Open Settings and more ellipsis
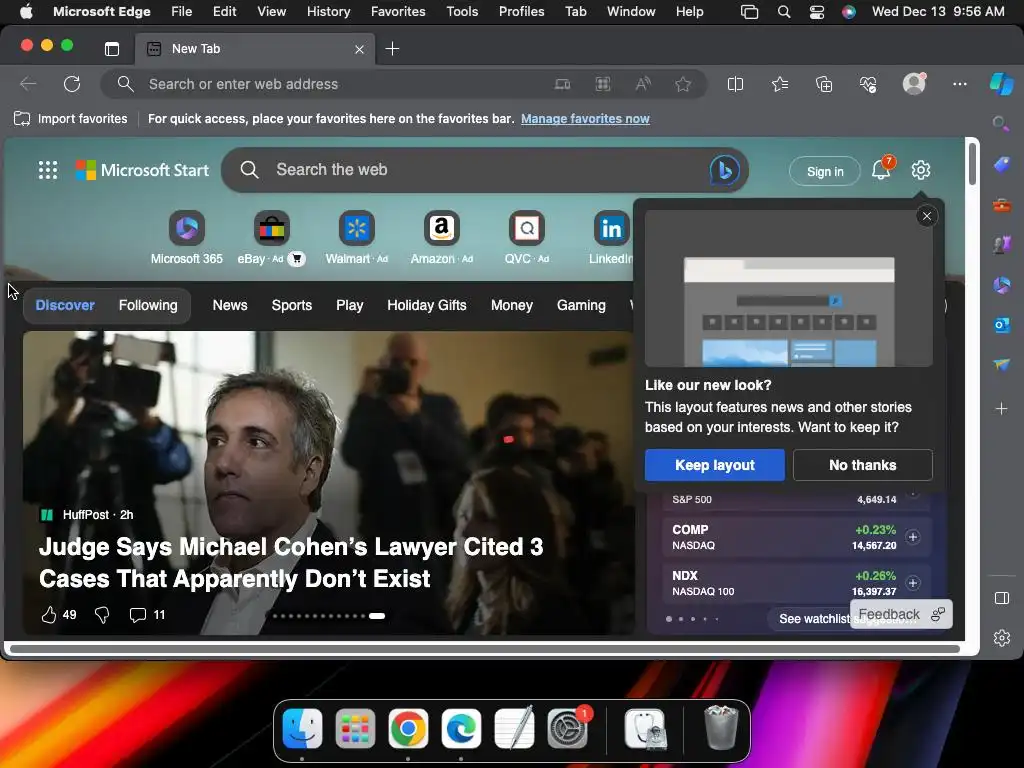The width and height of the screenshot is (1024, 768). pos(959,84)
